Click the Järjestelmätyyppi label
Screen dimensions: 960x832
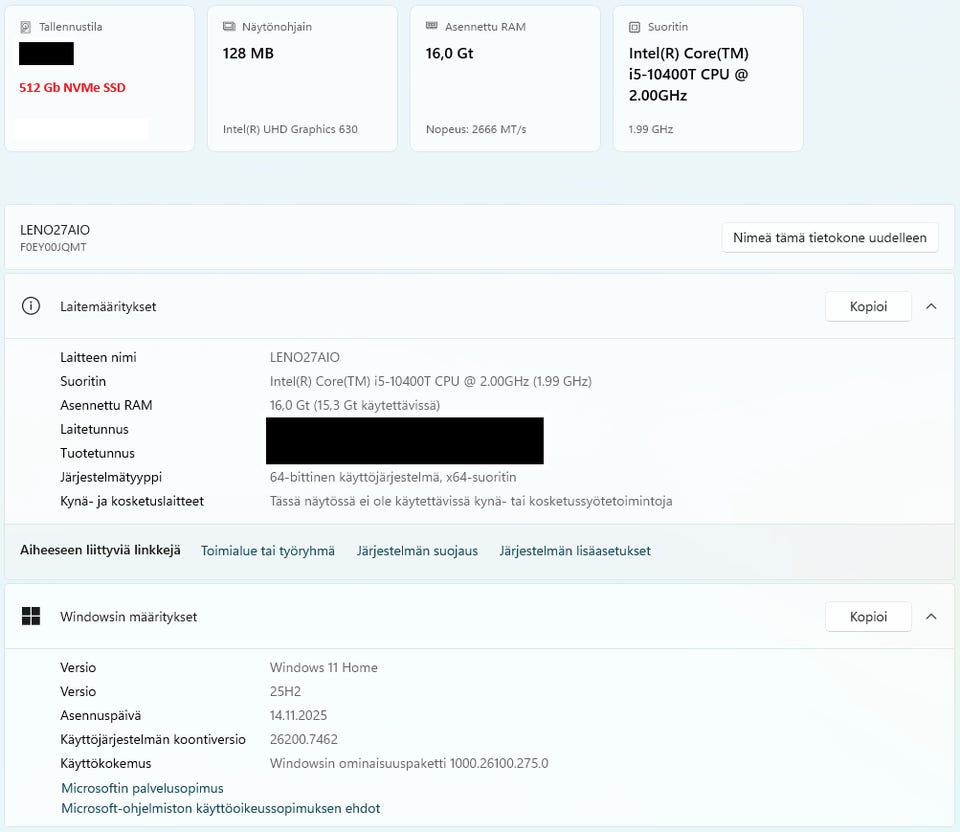(111, 477)
